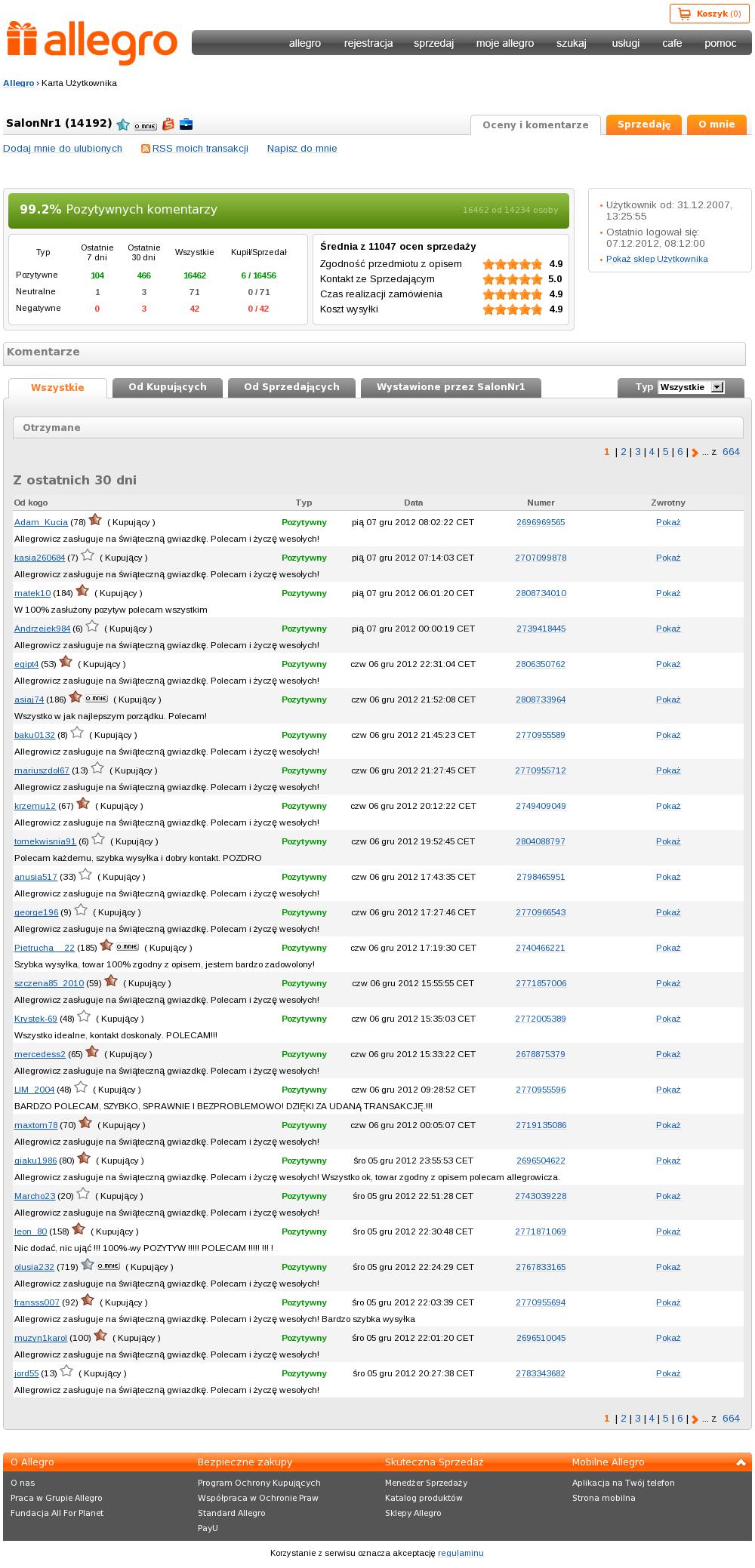The height and width of the screenshot is (1568, 755).
Task: Click Pokaż in the jord55 row
Action: (x=668, y=1373)
